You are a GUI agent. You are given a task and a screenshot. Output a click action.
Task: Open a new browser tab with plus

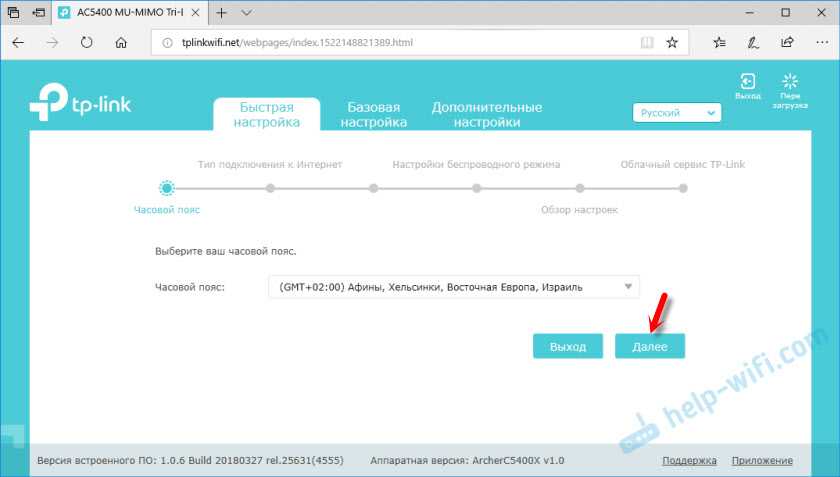(221, 12)
